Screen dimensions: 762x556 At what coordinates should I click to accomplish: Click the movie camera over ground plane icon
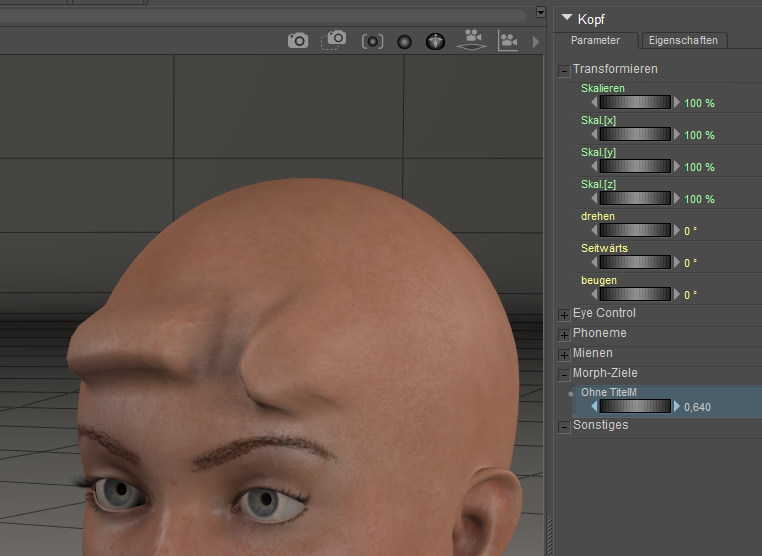472,40
